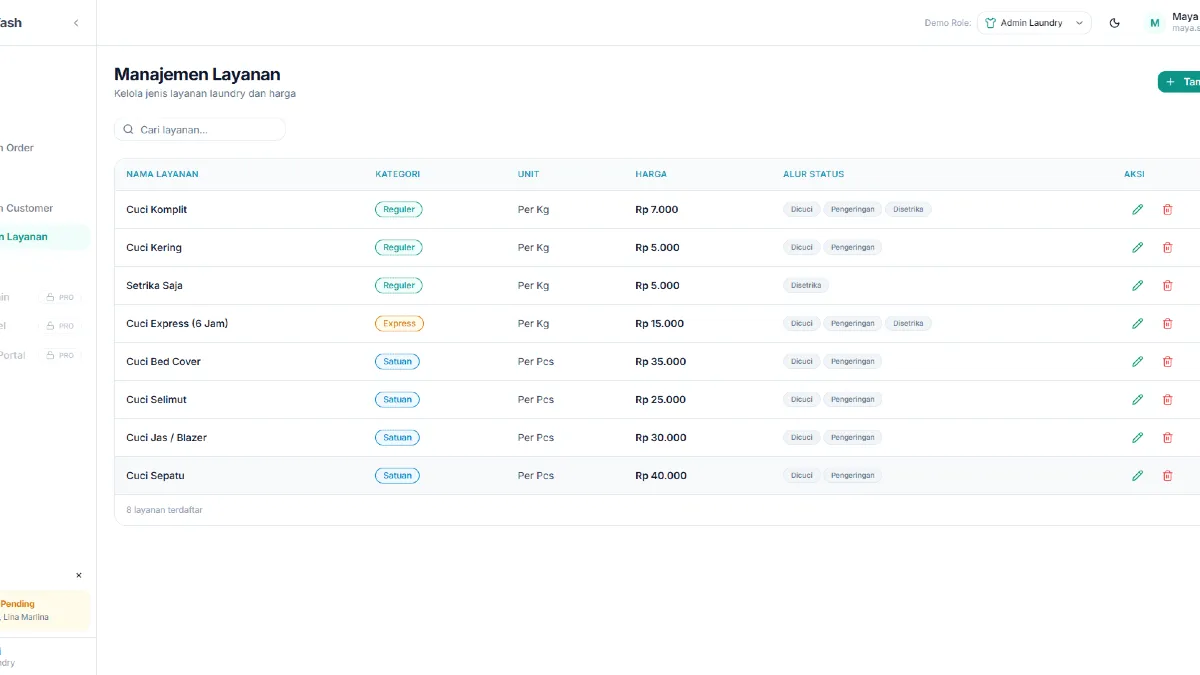Collapse the sidebar with the chevron
Viewport: 1200px width, 675px height.
(76, 23)
